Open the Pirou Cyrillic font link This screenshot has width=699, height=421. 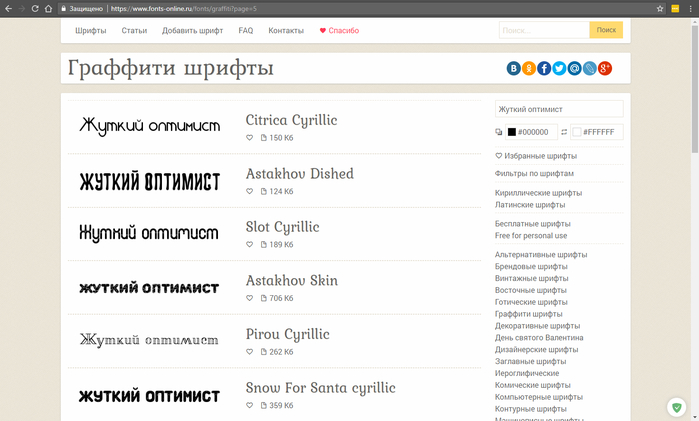click(288, 334)
